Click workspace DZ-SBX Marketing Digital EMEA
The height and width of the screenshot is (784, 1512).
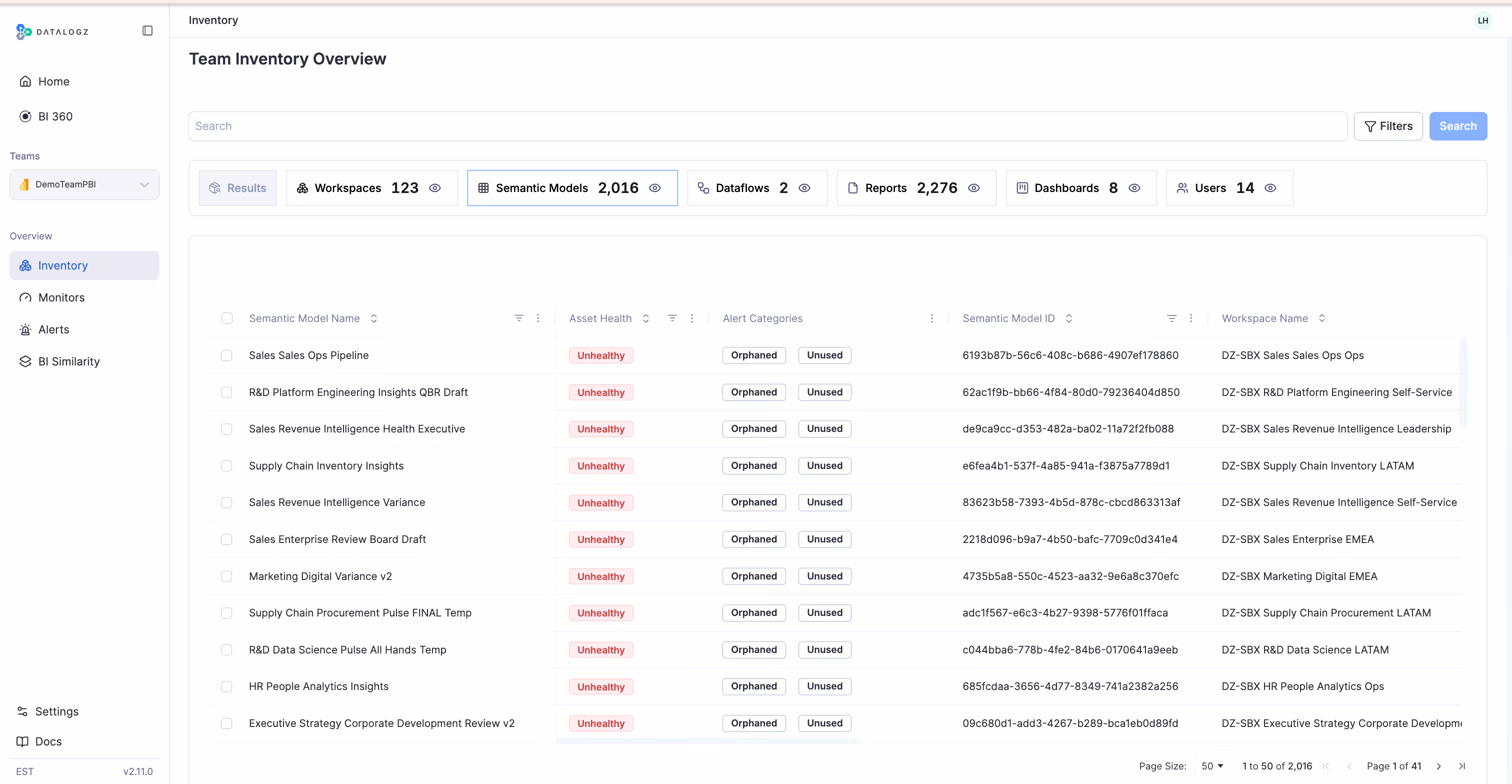pos(1299,575)
